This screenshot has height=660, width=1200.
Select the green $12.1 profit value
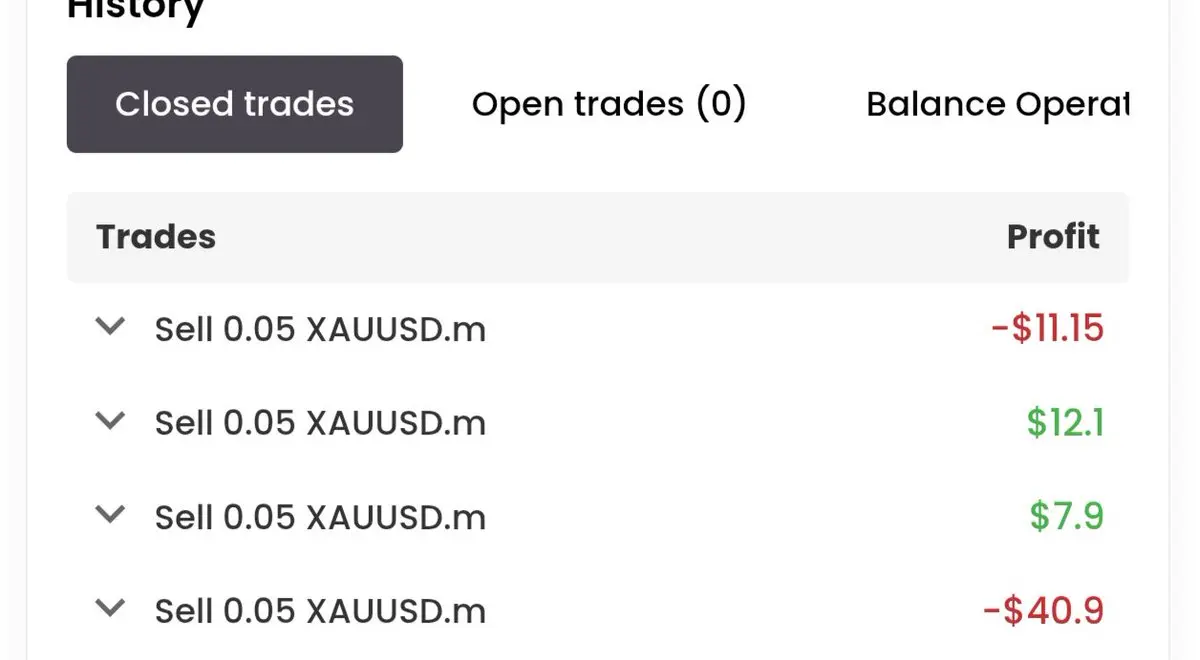click(x=1065, y=422)
